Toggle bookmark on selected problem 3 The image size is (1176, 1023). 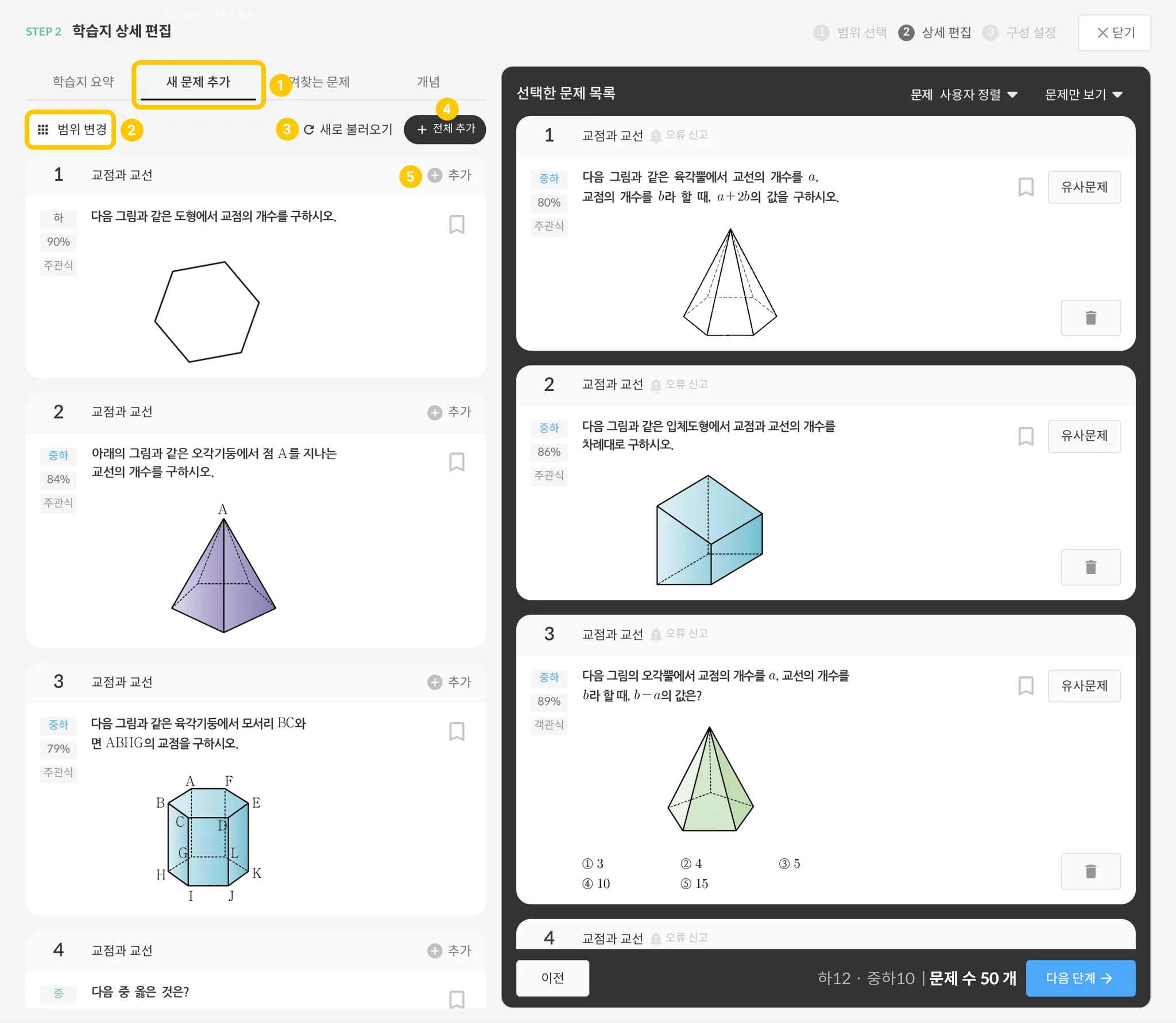coord(1026,685)
